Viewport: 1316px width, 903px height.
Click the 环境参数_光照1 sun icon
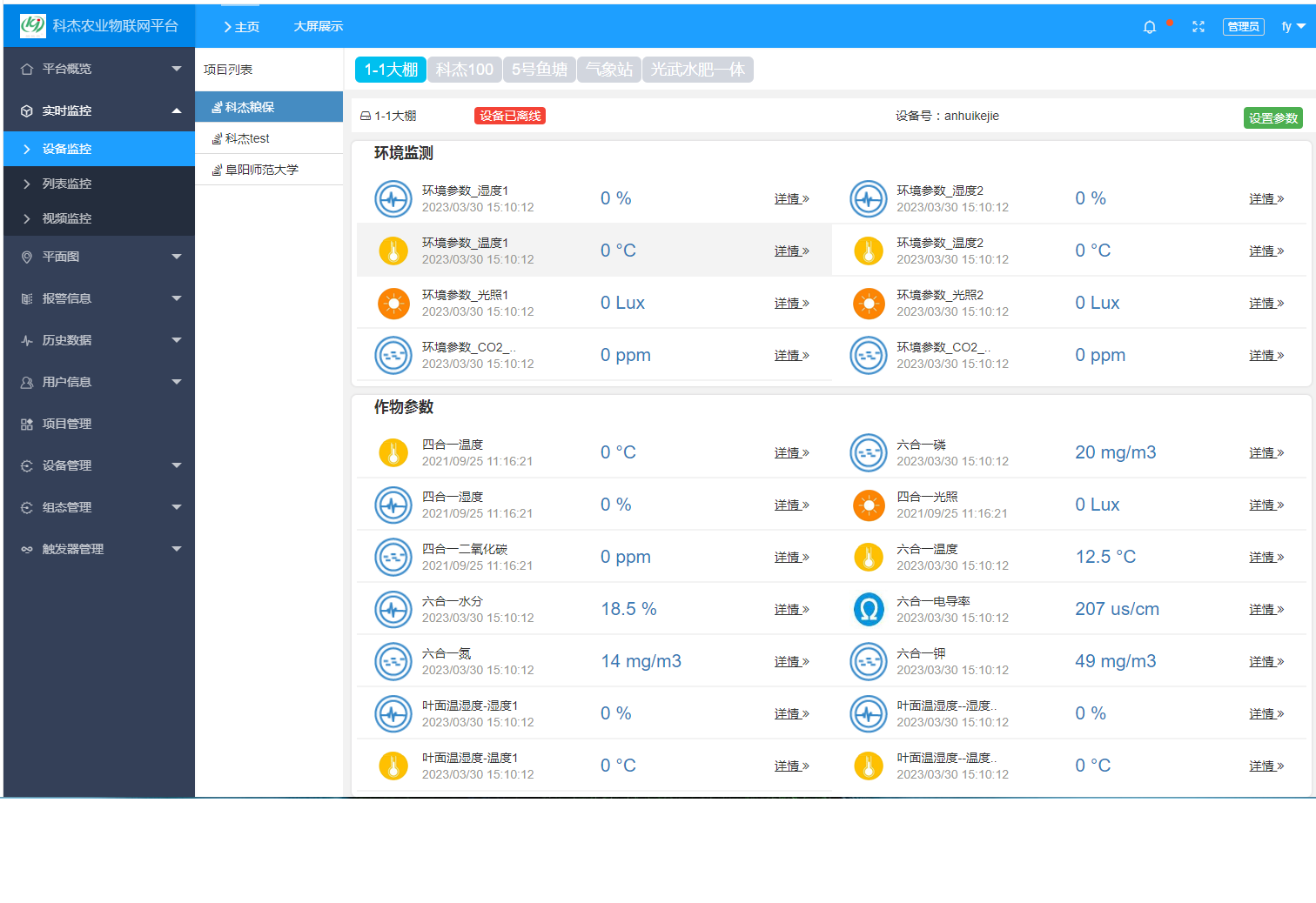click(393, 303)
